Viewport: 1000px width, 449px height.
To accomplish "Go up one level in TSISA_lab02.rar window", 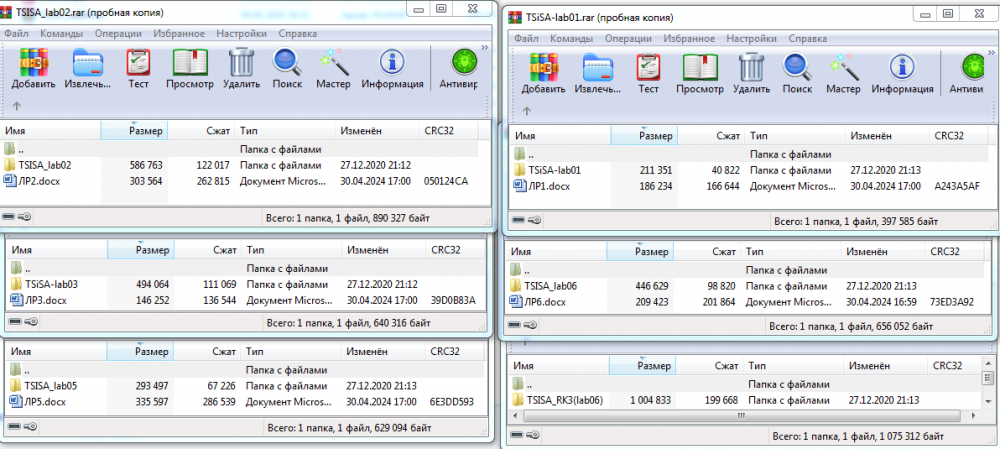I will coord(16,105).
